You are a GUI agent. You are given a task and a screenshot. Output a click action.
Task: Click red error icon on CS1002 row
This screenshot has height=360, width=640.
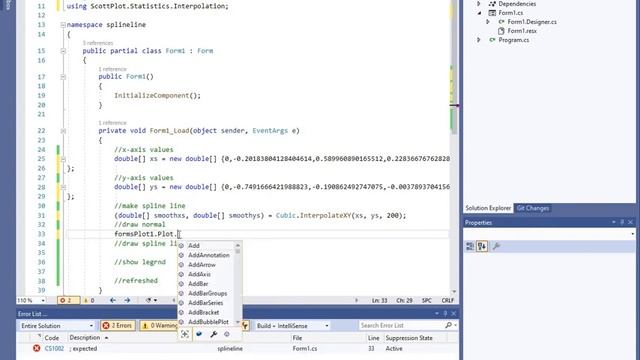(36, 349)
